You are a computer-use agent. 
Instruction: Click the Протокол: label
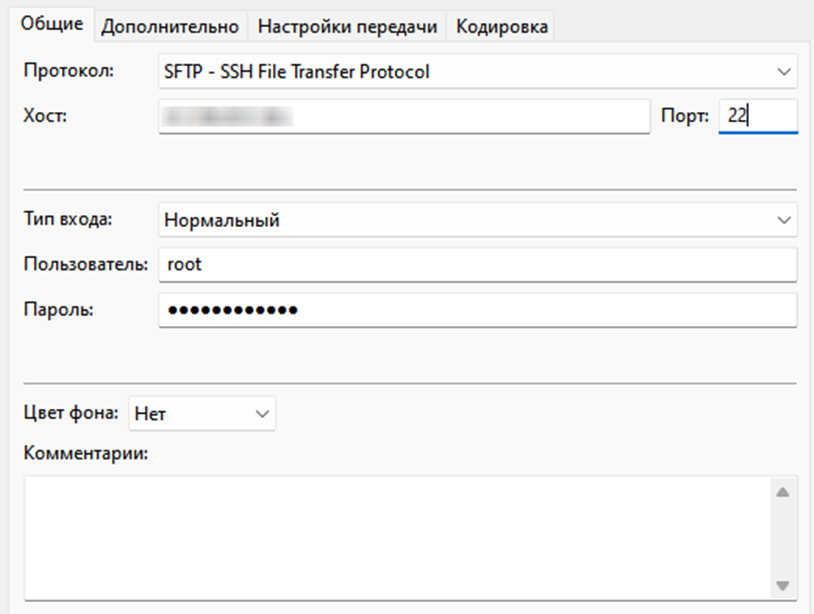tap(69, 71)
